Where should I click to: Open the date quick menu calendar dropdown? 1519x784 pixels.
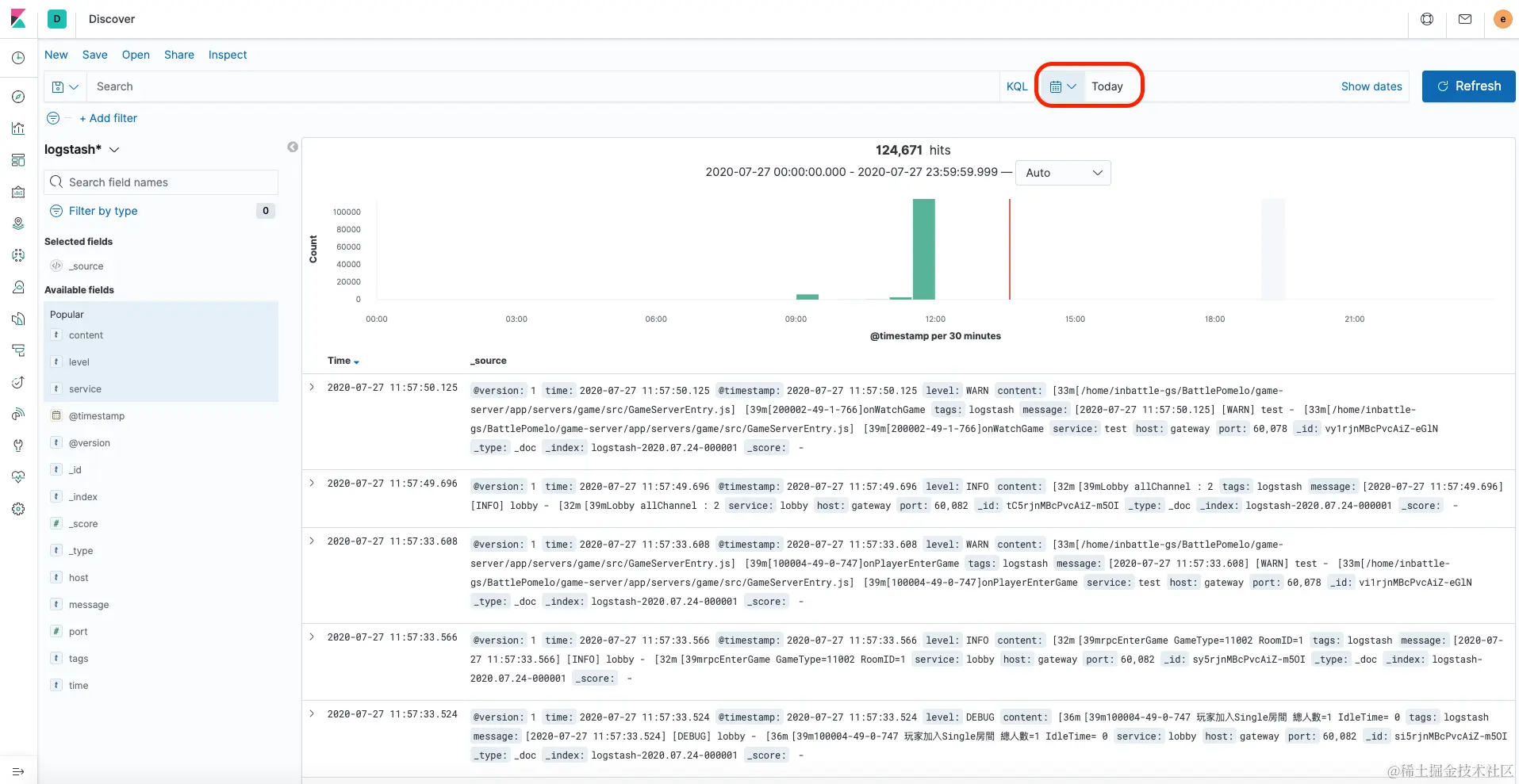(1063, 86)
